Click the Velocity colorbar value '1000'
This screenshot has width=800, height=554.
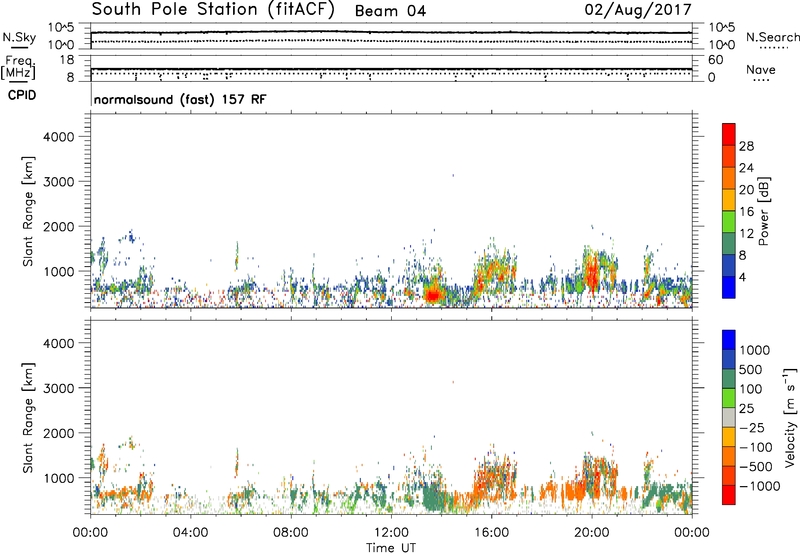(754, 350)
